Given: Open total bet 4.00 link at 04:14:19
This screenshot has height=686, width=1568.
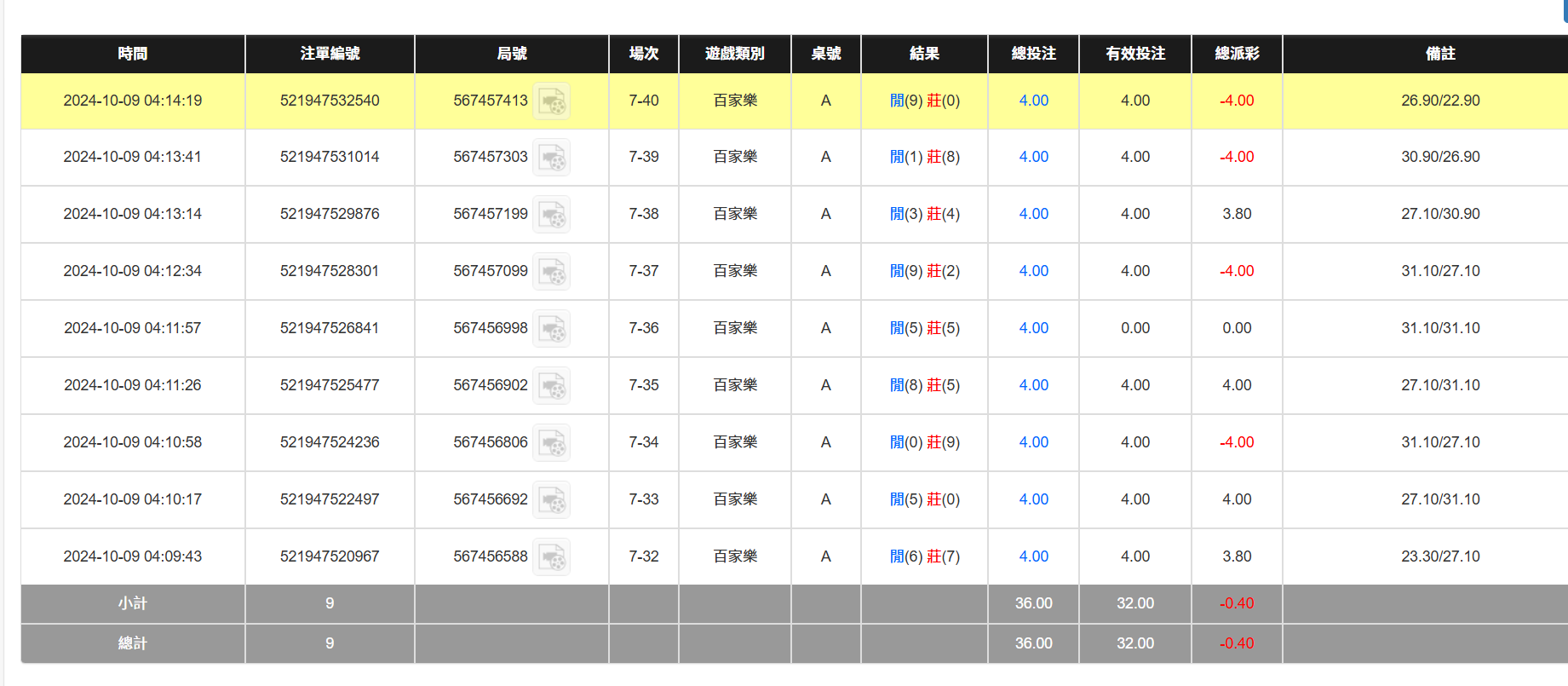Looking at the screenshot, I should click(1033, 101).
